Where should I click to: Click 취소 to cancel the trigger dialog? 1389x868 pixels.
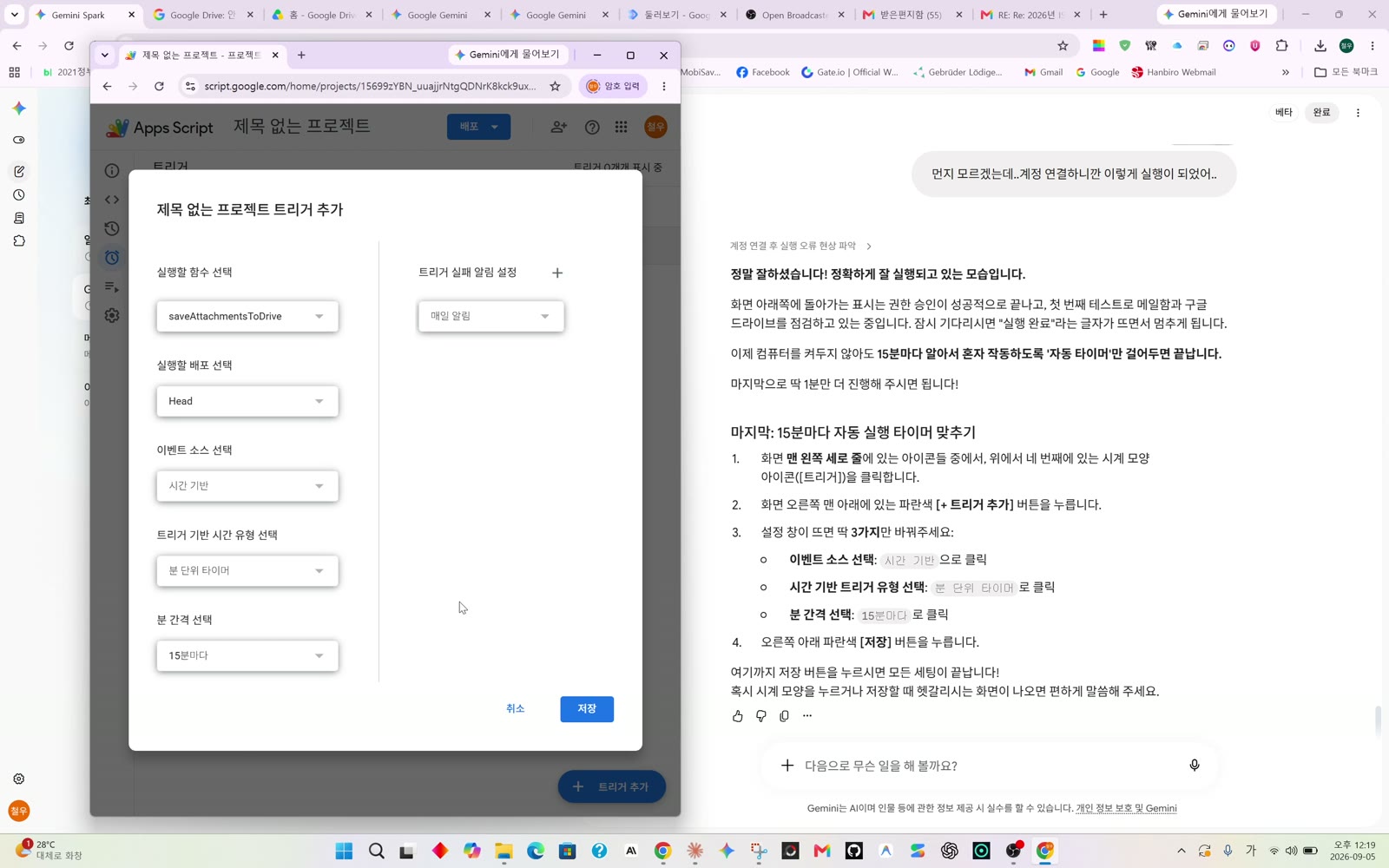pos(516,709)
